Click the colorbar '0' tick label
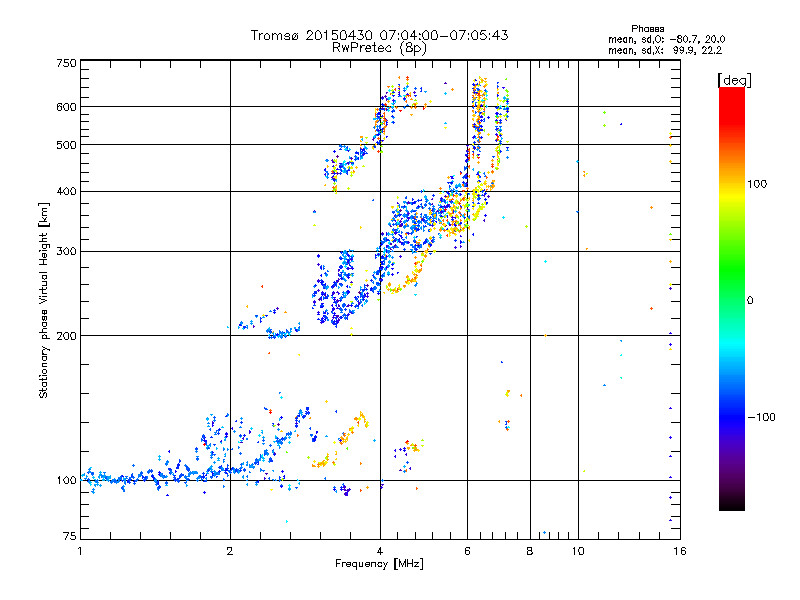The width and height of the screenshot is (800, 600). click(749, 301)
